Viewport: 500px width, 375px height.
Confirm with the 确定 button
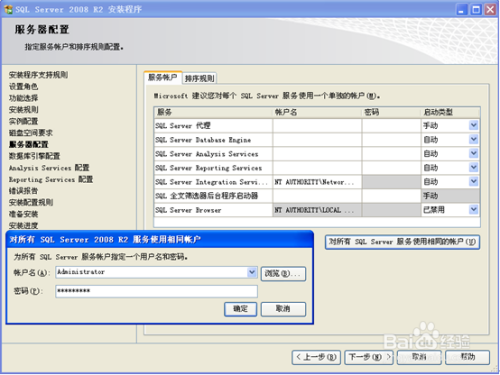click(x=240, y=309)
